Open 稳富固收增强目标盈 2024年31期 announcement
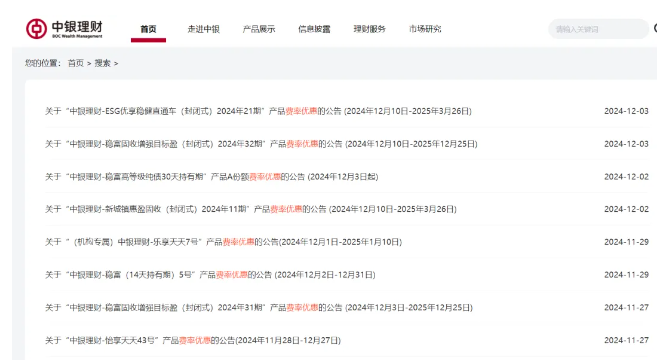The image size is (670, 364). coord(259,308)
